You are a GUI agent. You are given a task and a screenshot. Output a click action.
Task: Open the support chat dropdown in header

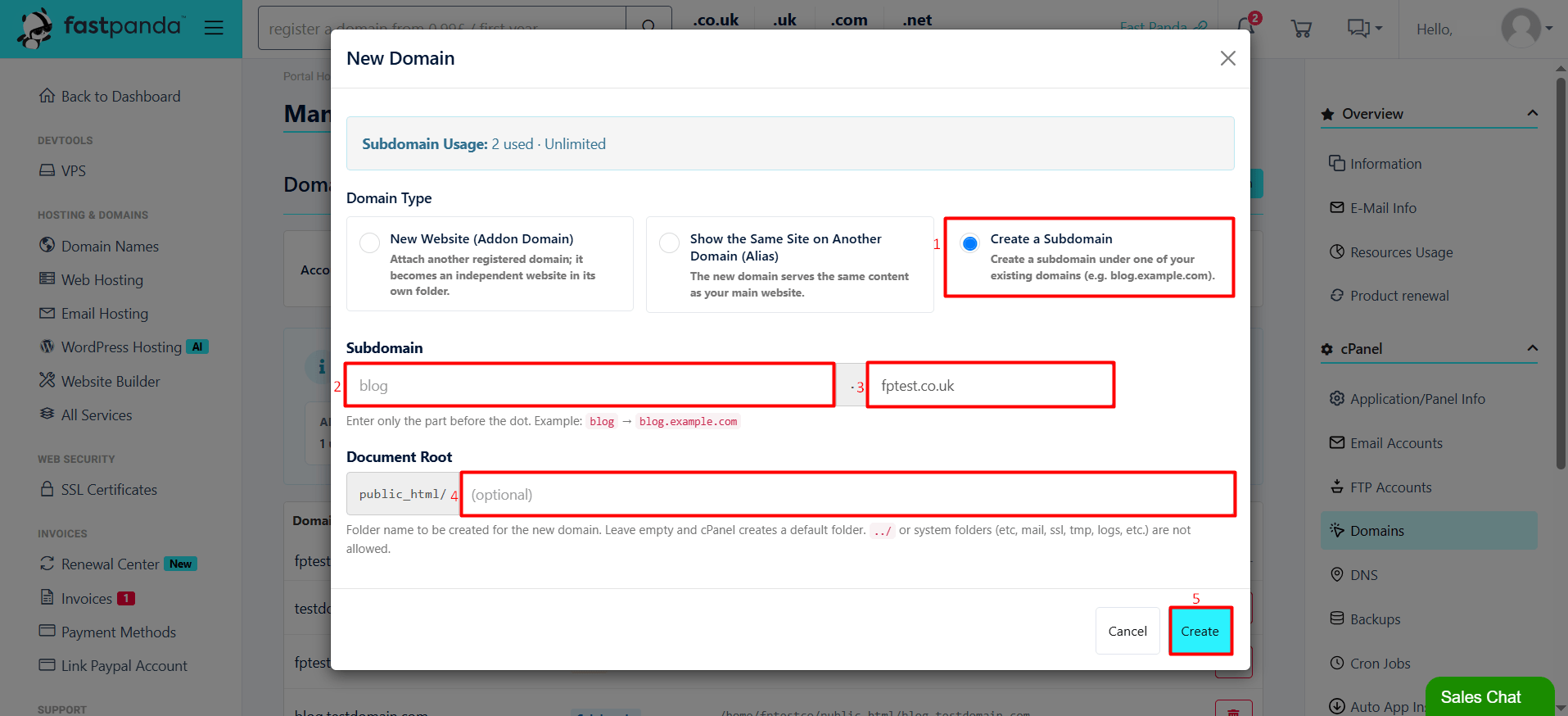tap(1365, 29)
